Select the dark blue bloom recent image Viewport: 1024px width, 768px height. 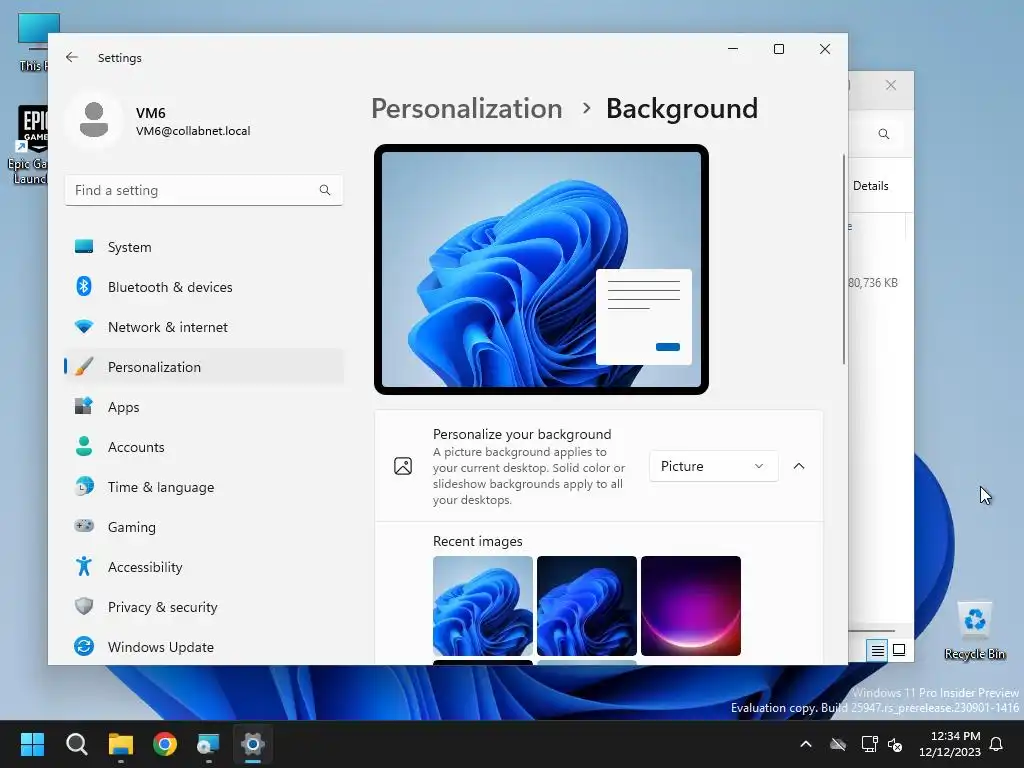coord(586,606)
